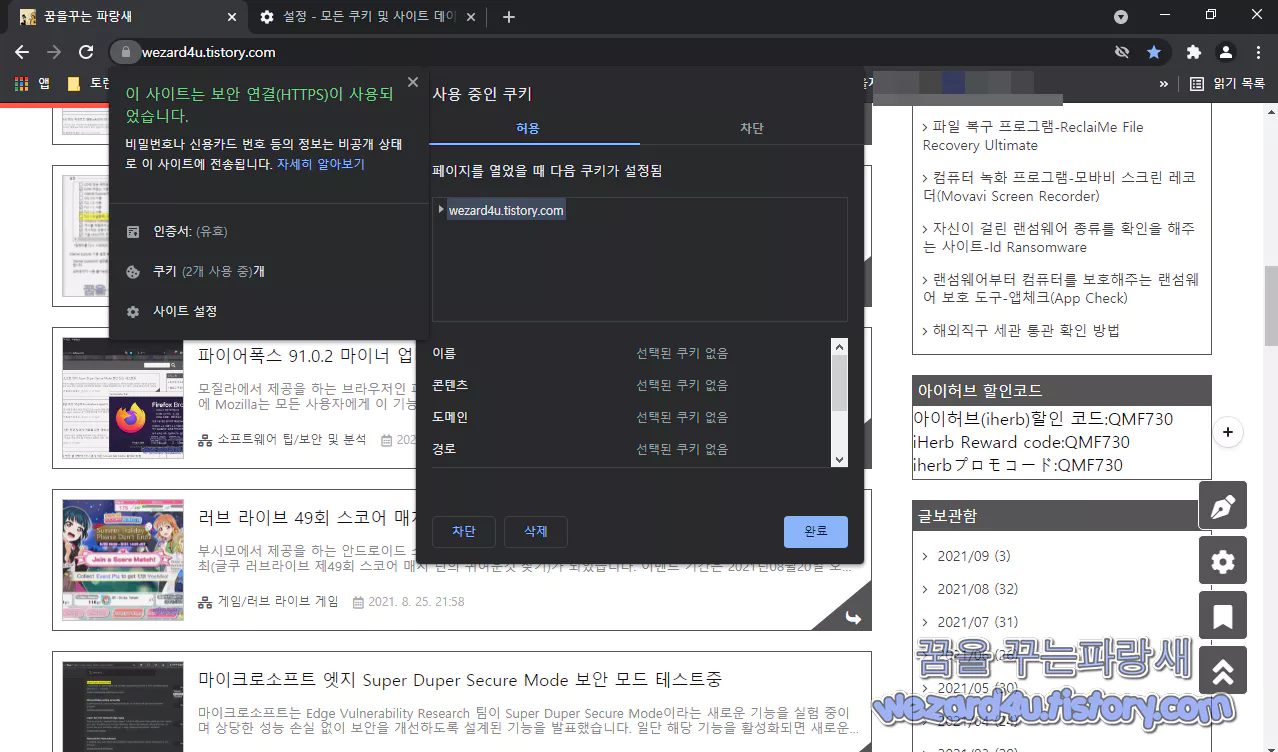Open 사이트 설정 from site info popup
Image resolution: width=1278 pixels, height=752 pixels.
[x=185, y=311]
